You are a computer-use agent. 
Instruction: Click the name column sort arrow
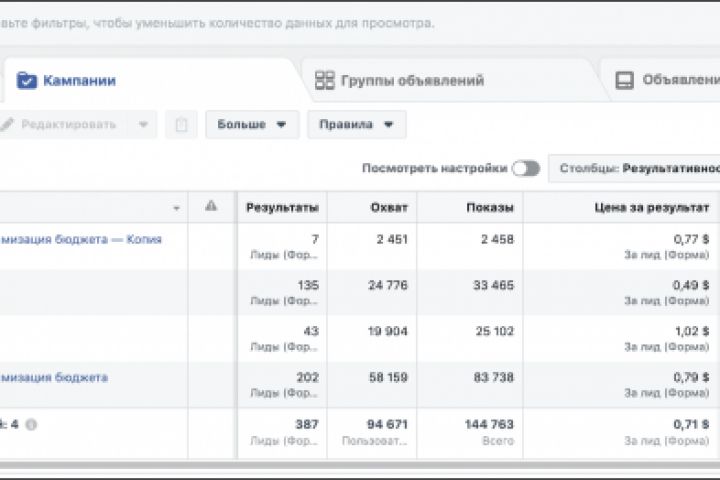click(177, 208)
